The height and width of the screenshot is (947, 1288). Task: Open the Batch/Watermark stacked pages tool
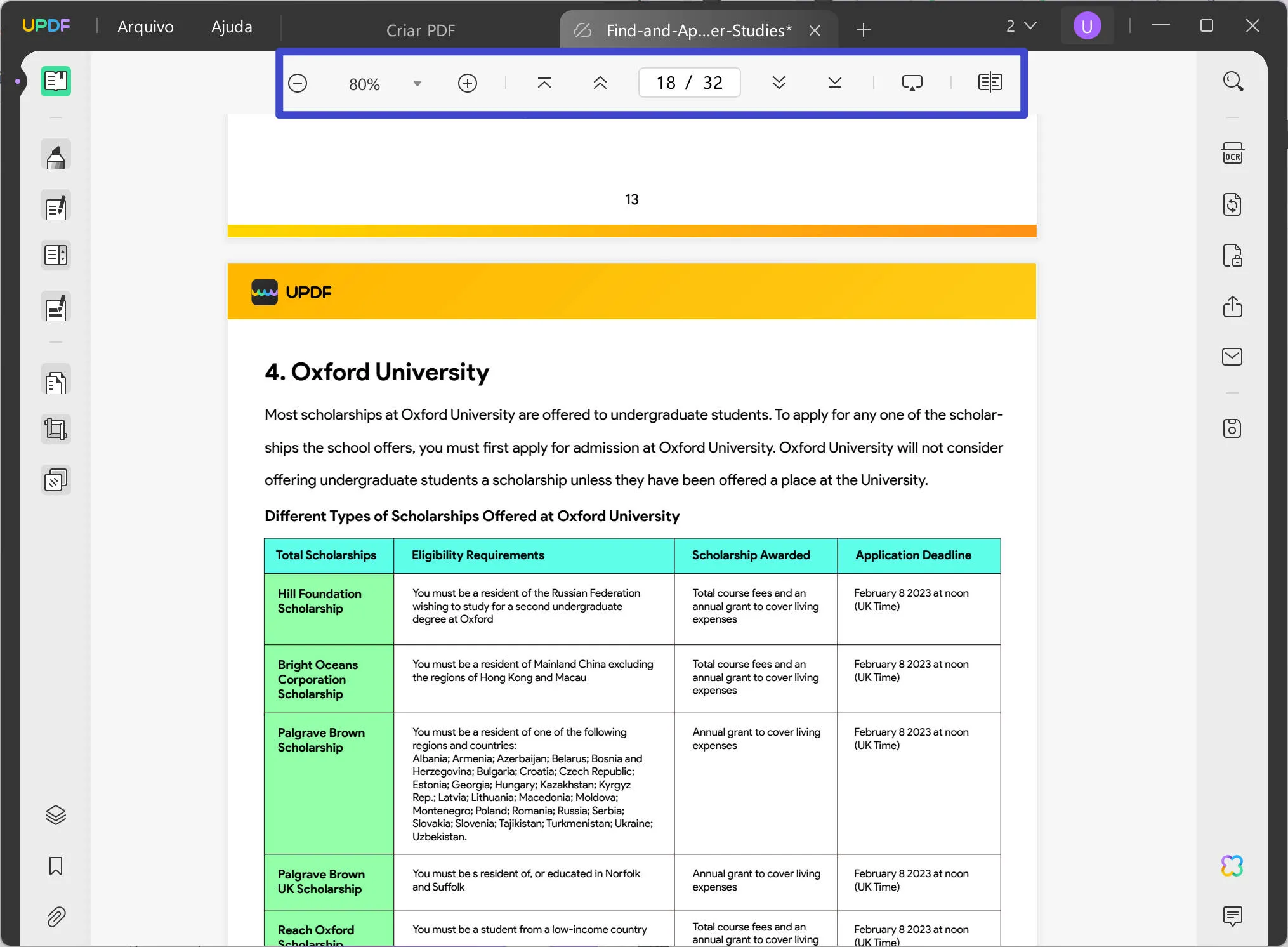(x=56, y=480)
